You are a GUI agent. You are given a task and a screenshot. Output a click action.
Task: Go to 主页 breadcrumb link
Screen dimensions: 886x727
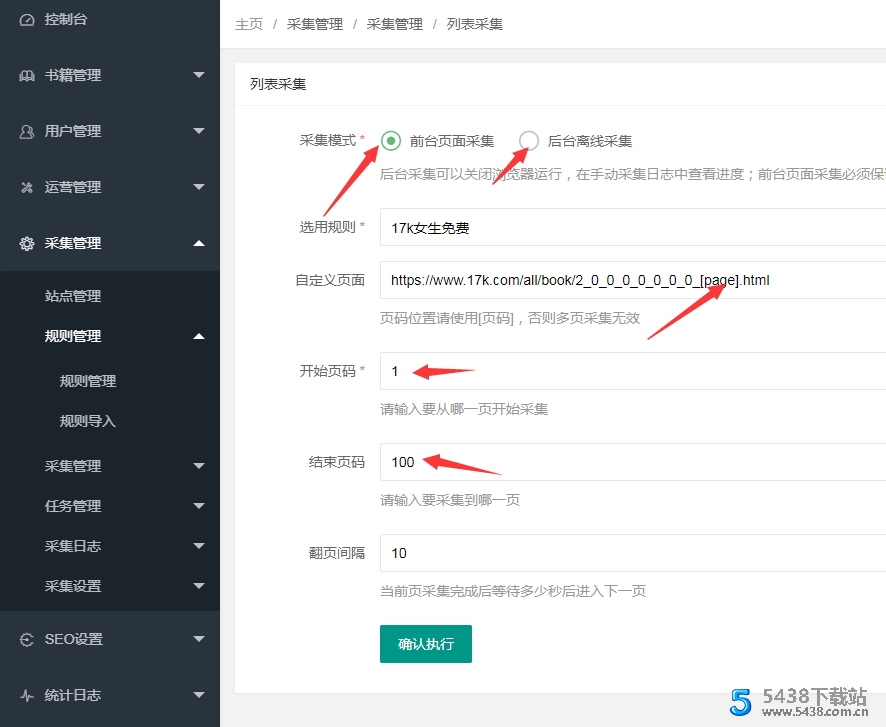coord(249,24)
